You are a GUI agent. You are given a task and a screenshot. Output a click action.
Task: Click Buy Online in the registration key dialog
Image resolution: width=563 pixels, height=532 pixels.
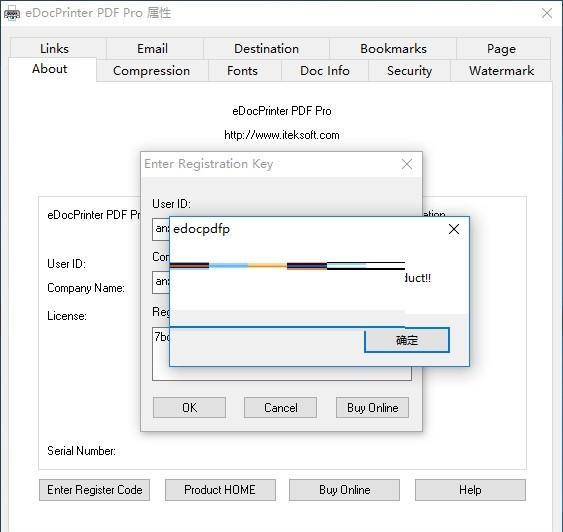pos(372,407)
